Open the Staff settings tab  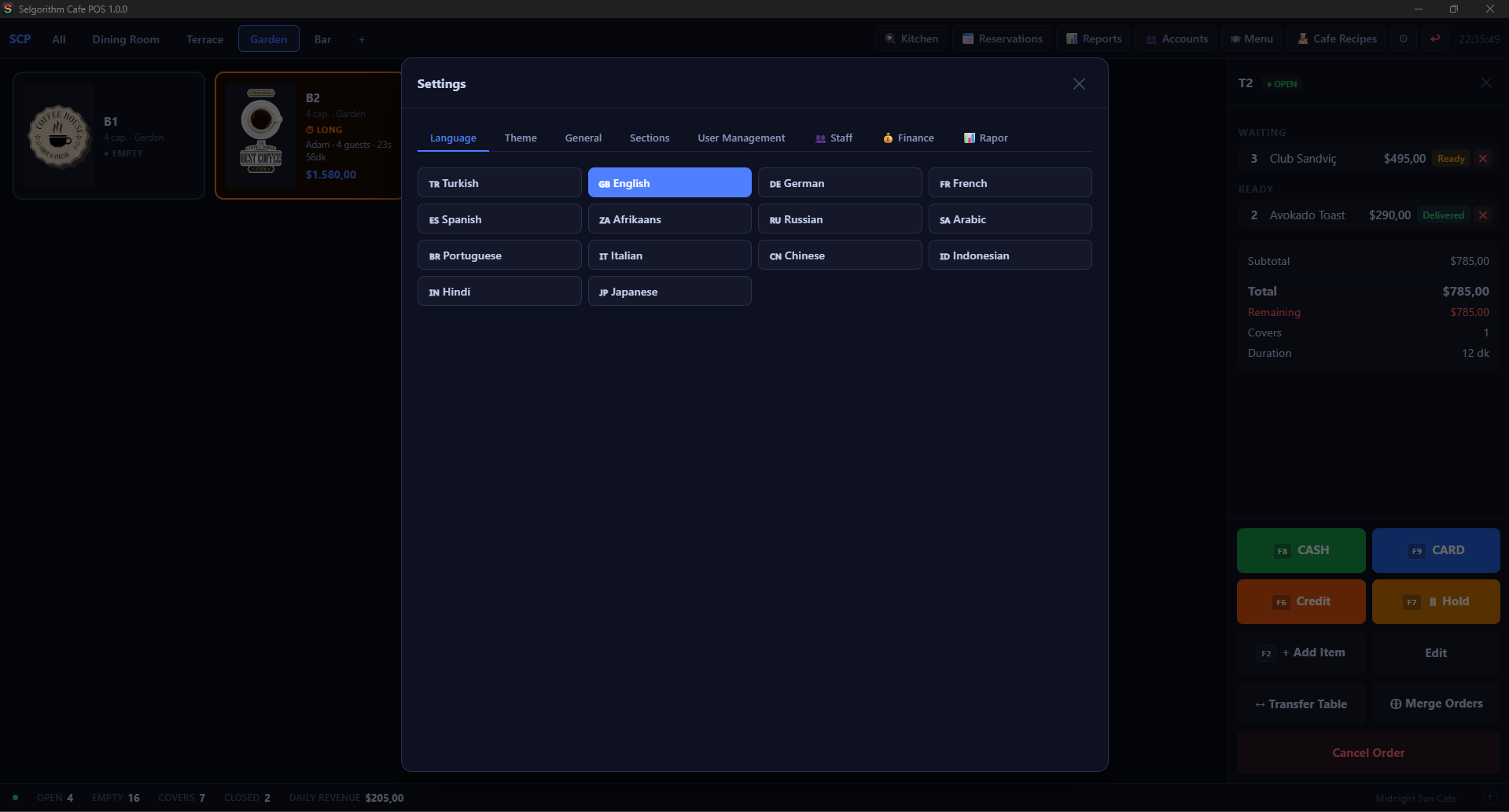tap(834, 138)
